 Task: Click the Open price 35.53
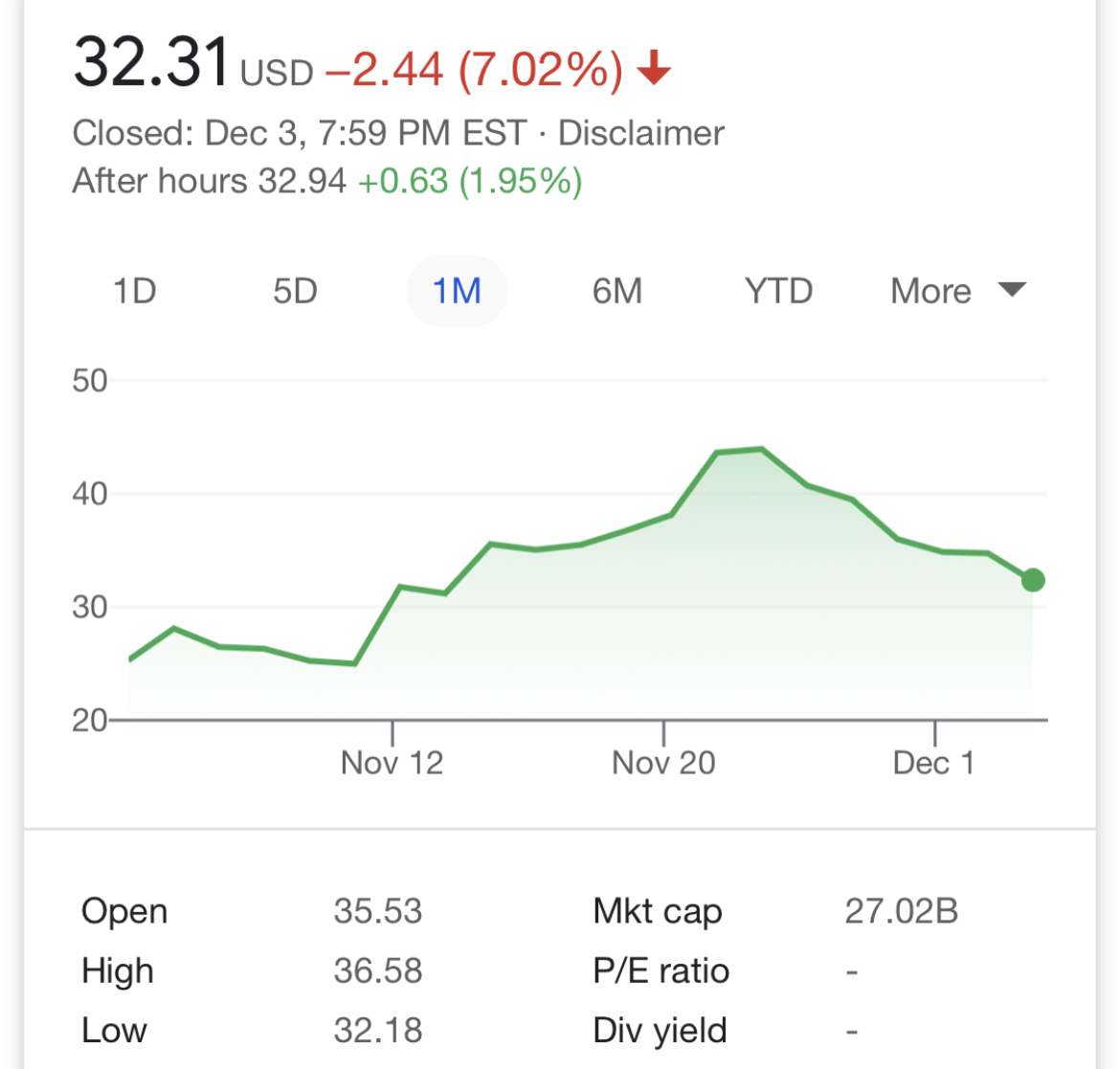click(377, 911)
